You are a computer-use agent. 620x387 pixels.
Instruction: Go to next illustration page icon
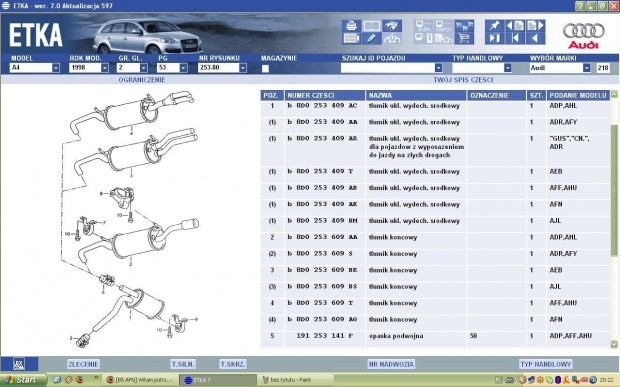(x=535, y=26)
